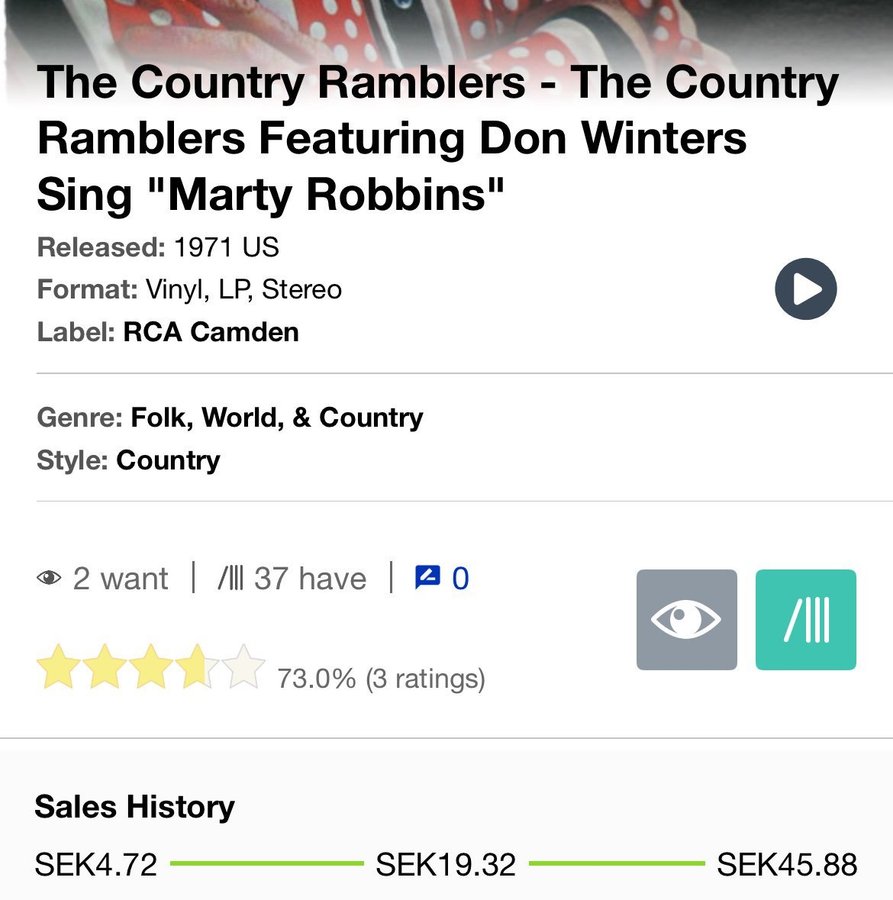Open the RCA Camden label page

click(x=211, y=332)
